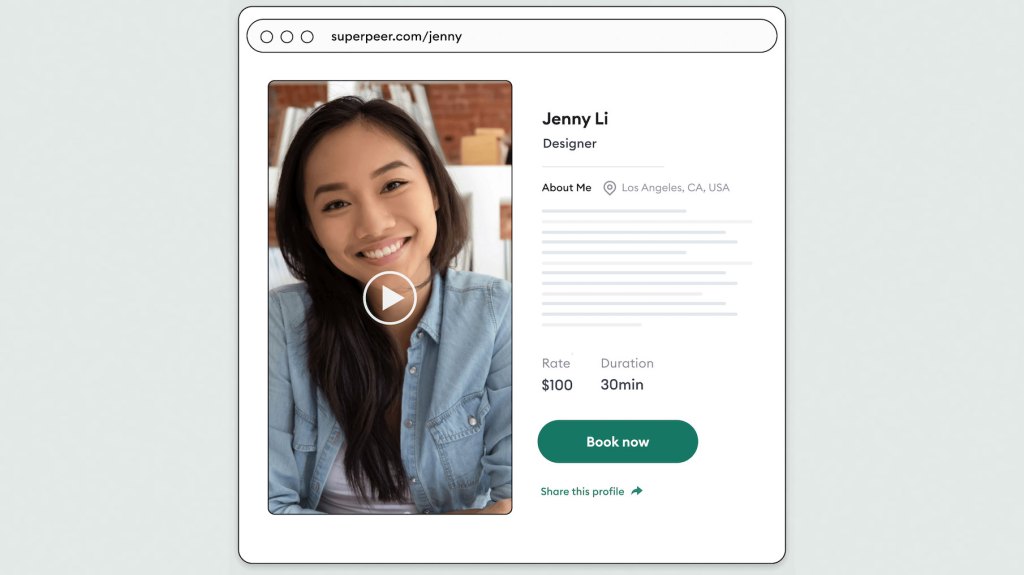This screenshot has width=1024, height=575.
Task: Click the Los Angeles, CA, USA location
Action: tap(676, 188)
